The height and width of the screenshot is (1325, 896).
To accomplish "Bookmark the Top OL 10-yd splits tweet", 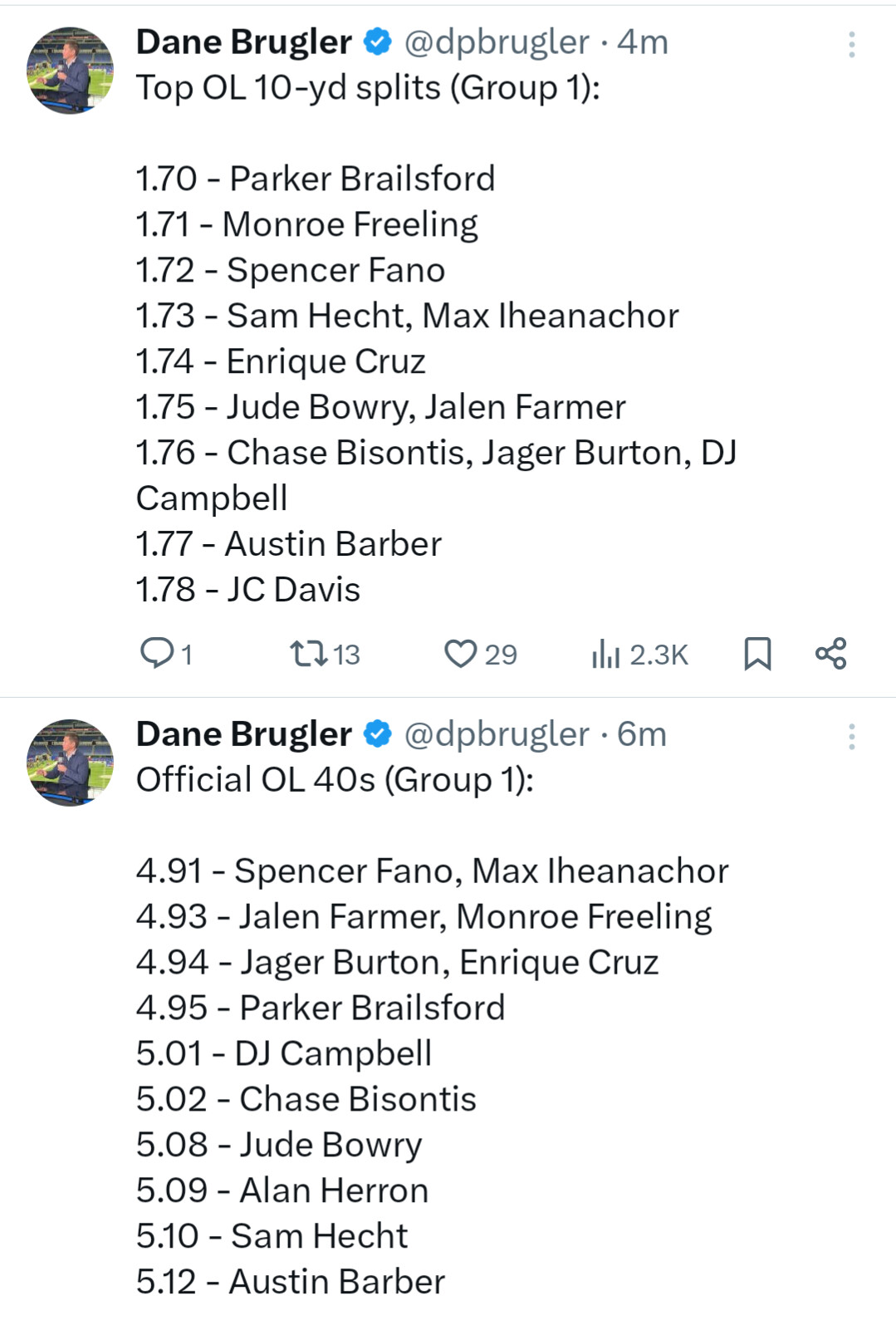I will pos(757,654).
